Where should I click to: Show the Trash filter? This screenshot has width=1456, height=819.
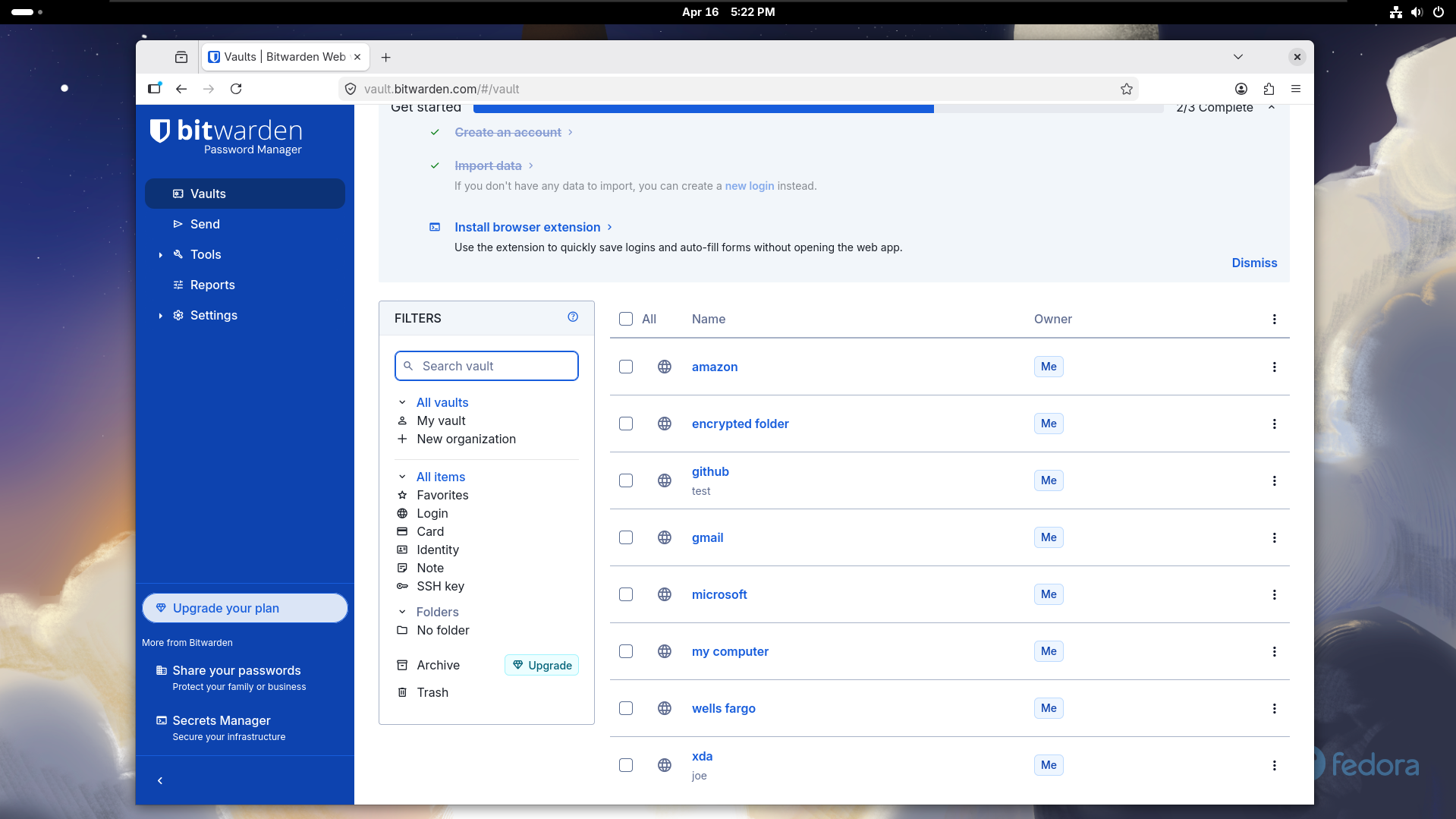(x=432, y=692)
